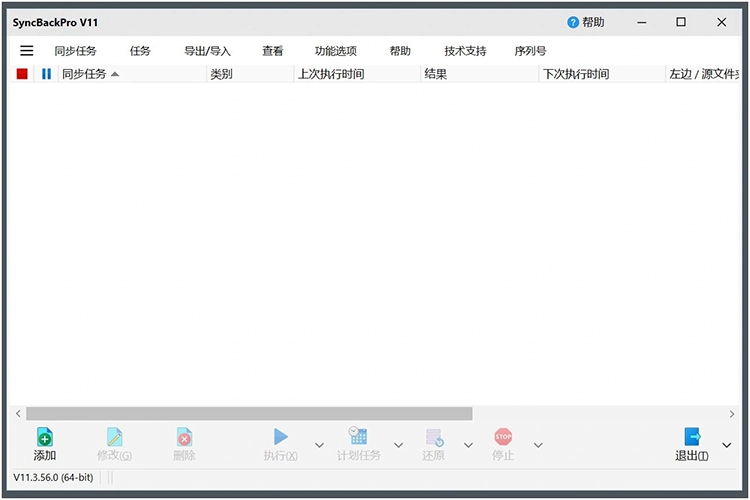Open the 导出/导入 menu
Screen dimensions: 750x500
[207, 51]
